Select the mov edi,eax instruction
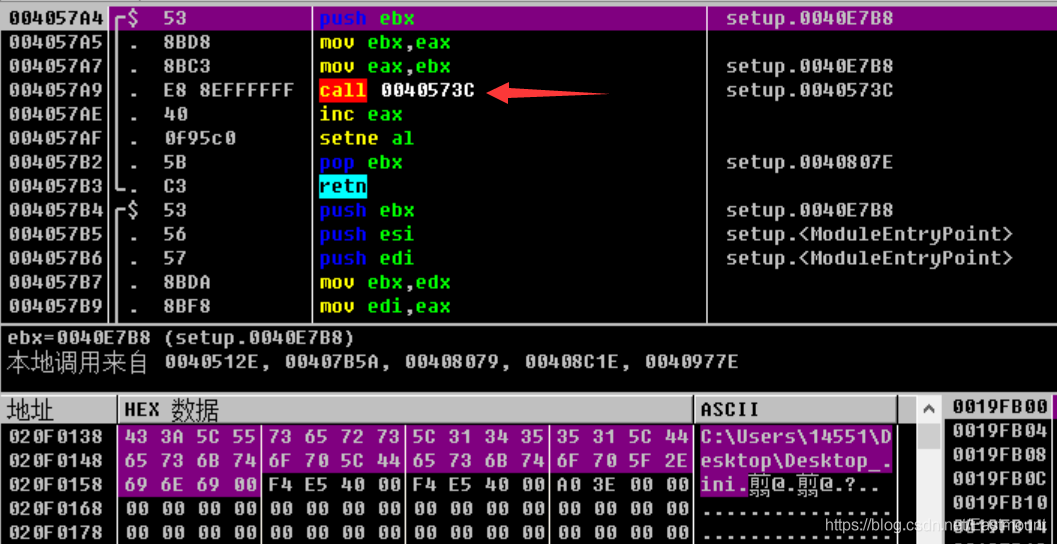The height and width of the screenshot is (544, 1057). click(x=385, y=306)
